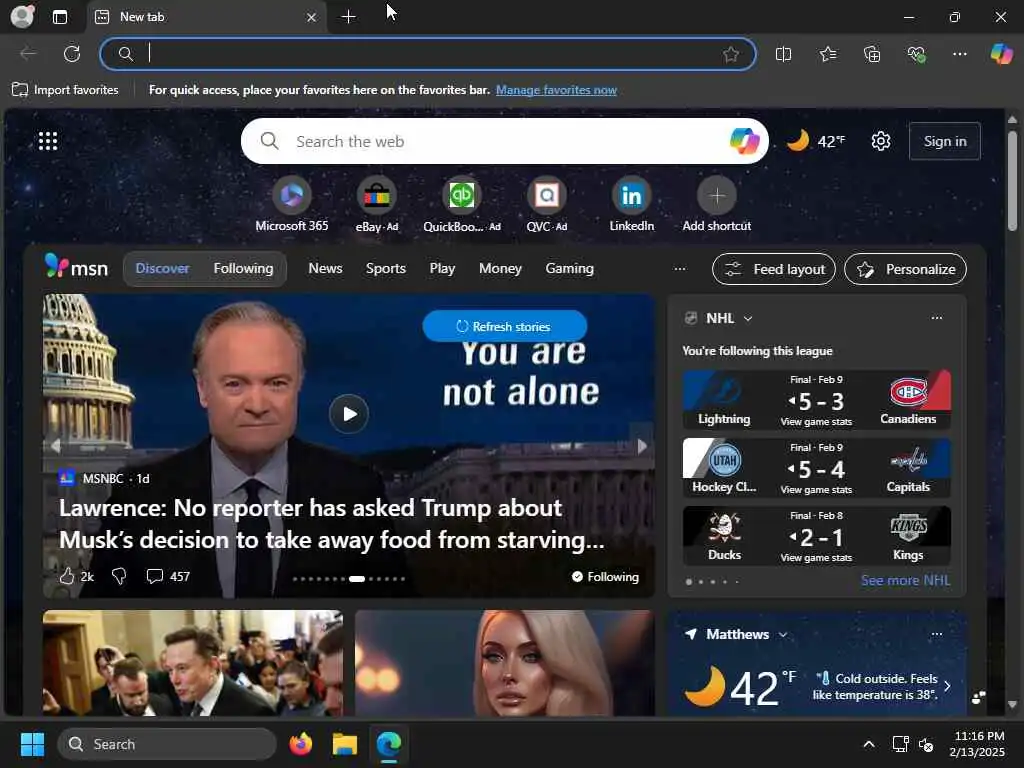Open the app launcher grid icon

(x=48, y=141)
